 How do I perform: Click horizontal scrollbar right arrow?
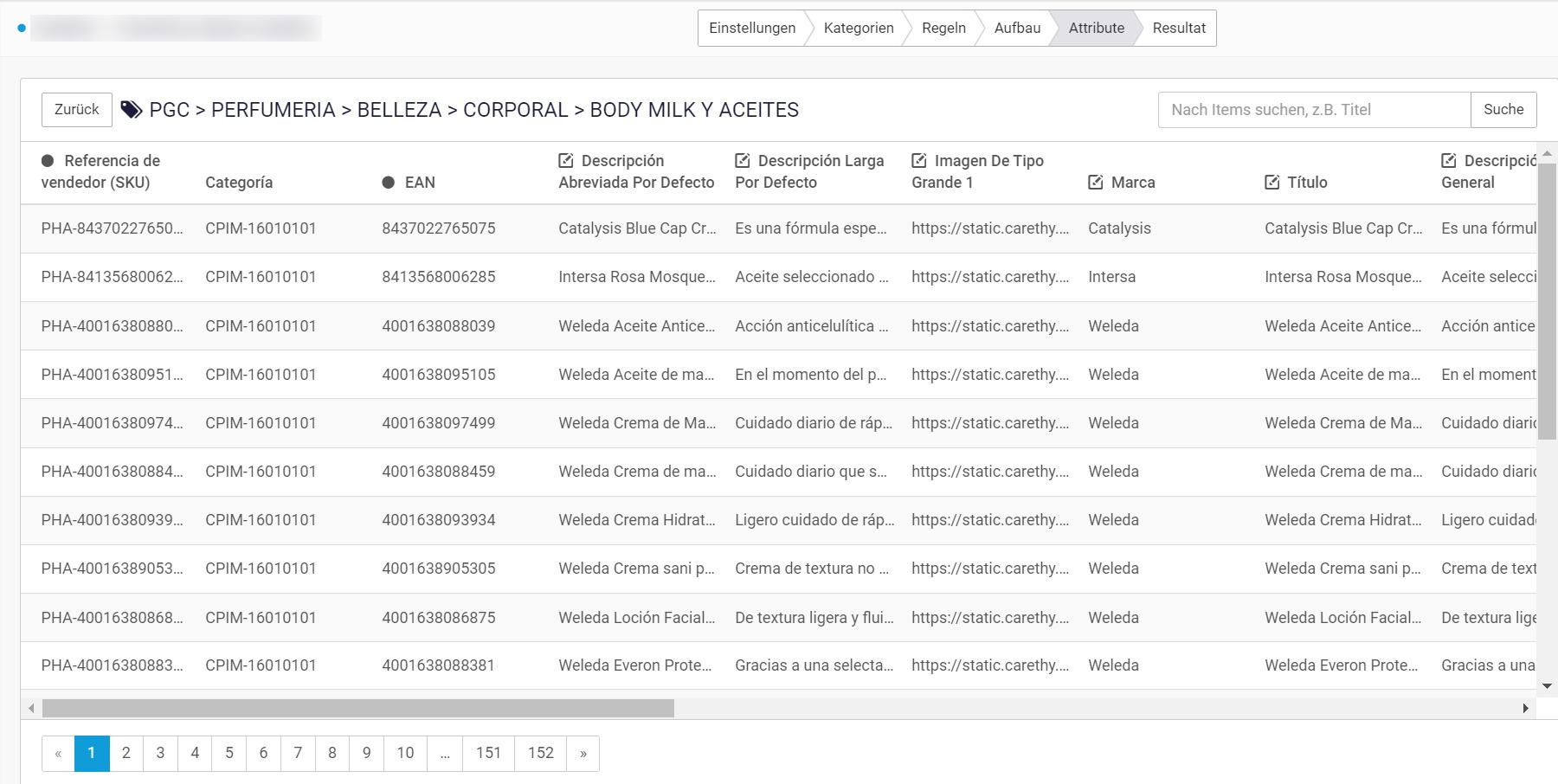coord(1526,709)
